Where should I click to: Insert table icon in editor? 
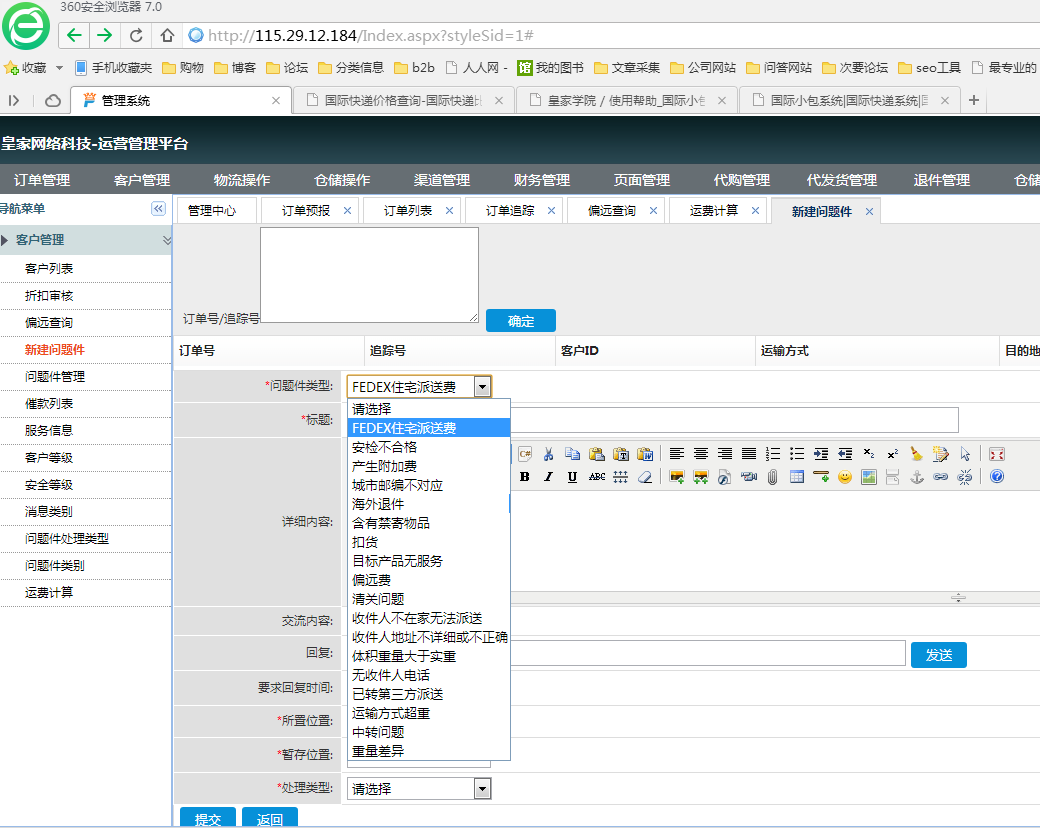point(797,476)
